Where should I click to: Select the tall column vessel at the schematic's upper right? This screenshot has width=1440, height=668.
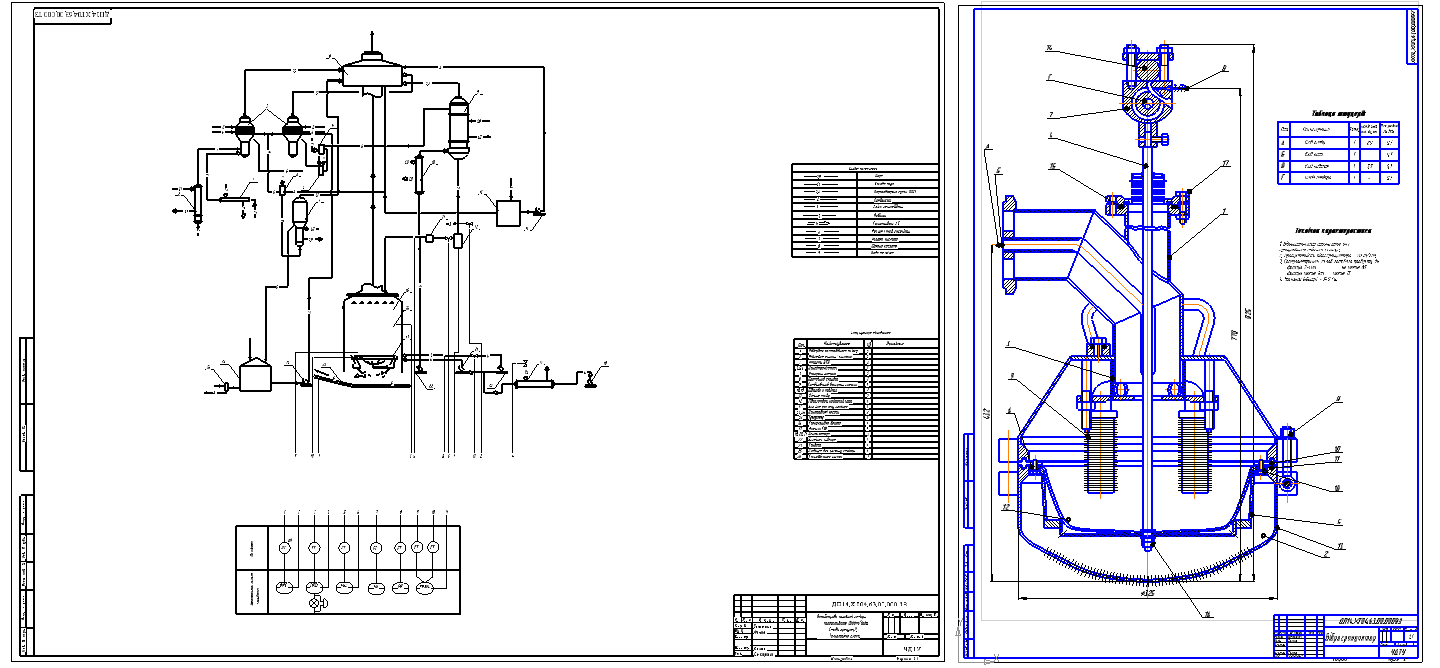[459, 126]
